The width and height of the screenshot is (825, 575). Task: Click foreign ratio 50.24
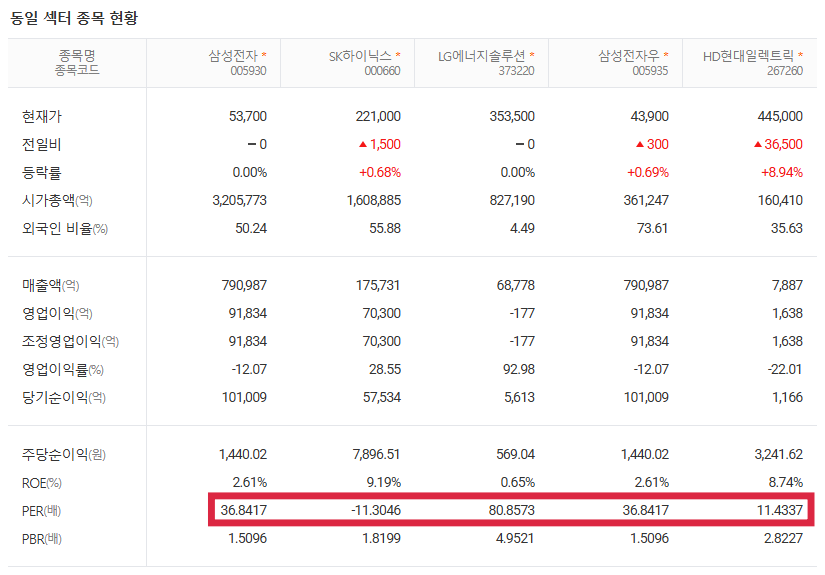pyautogui.click(x=251, y=228)
